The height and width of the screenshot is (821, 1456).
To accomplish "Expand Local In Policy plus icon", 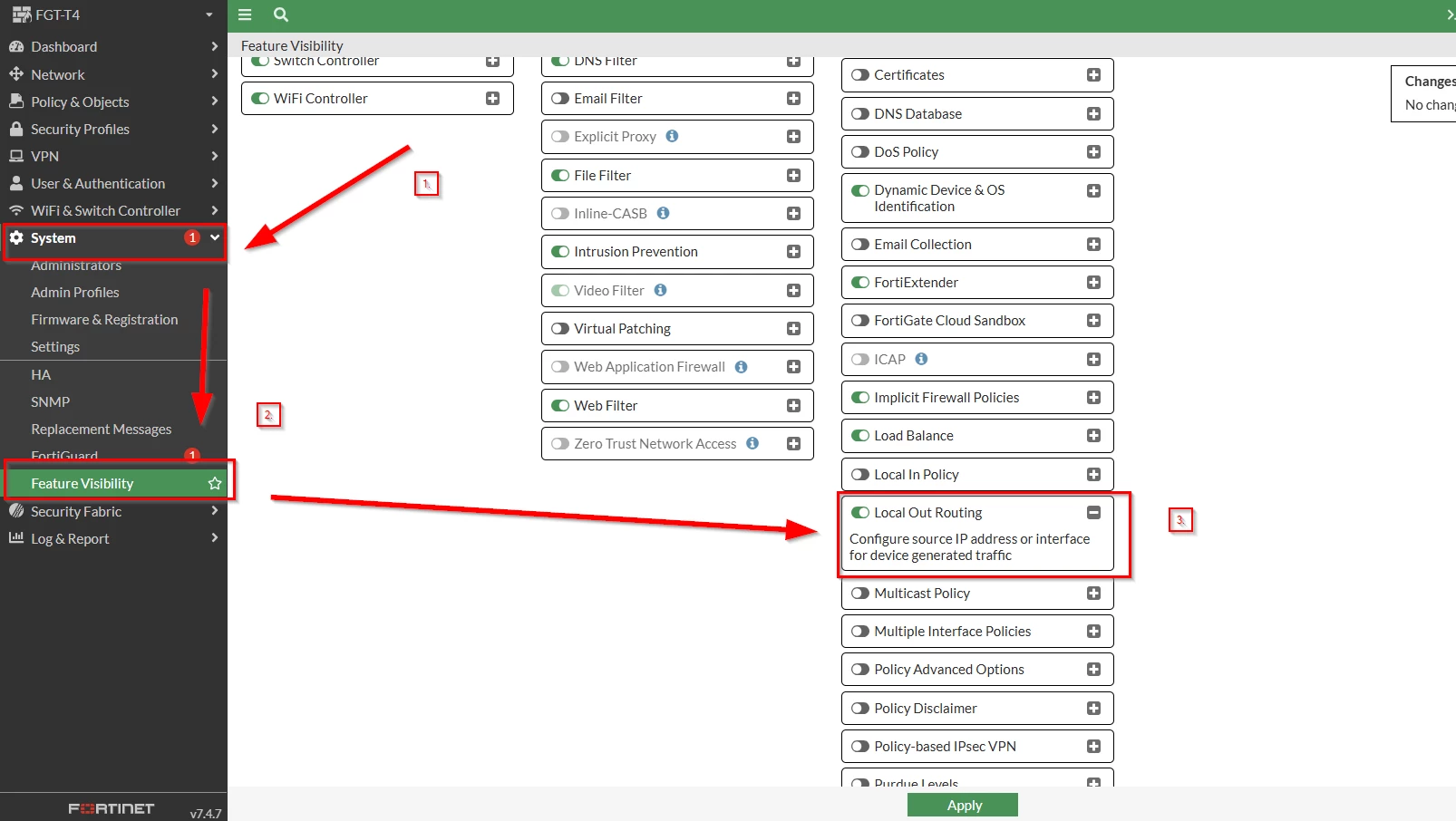I will tap(1093, 475).
